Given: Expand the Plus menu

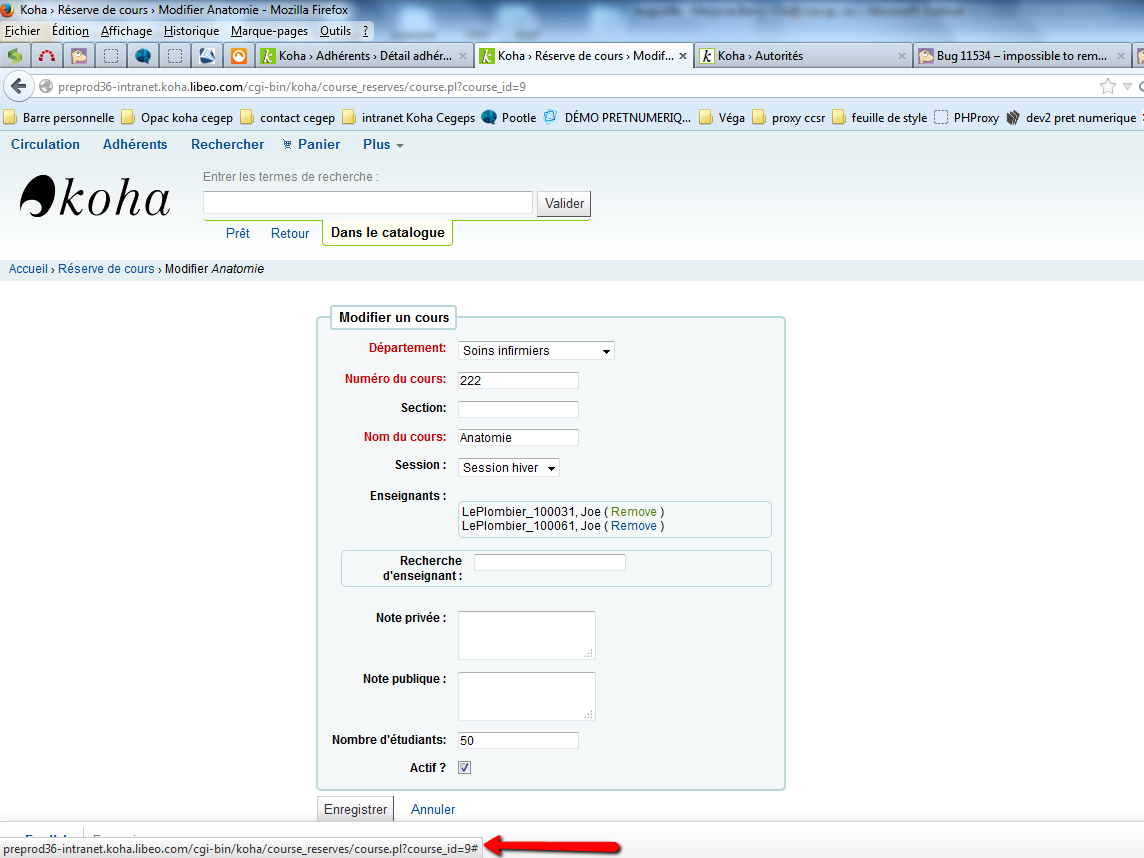Looking at the screenshot, I should [383, 144].
